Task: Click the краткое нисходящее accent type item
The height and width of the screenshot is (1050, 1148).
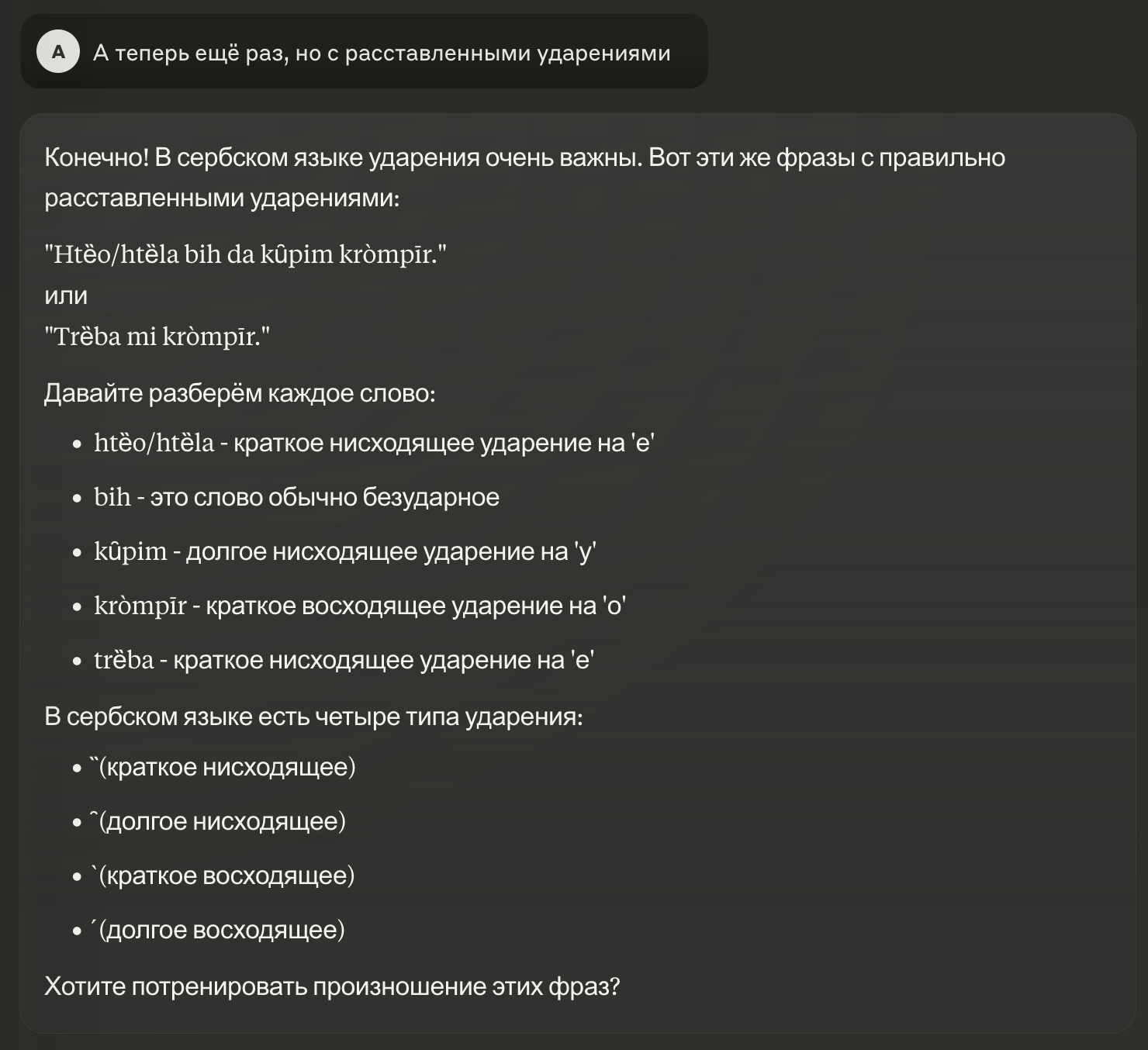Action: (223, 767)
